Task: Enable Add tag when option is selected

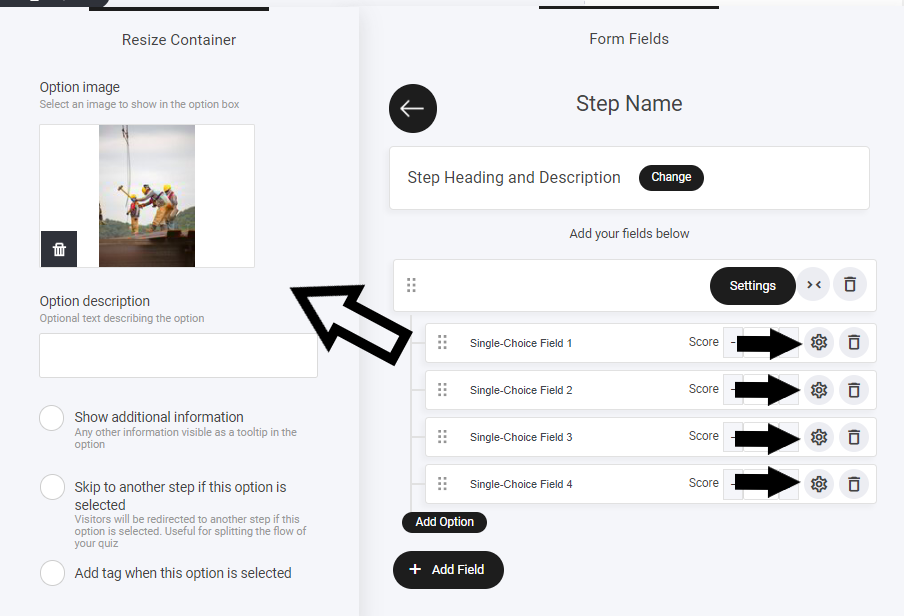Action: pos(52,574)
